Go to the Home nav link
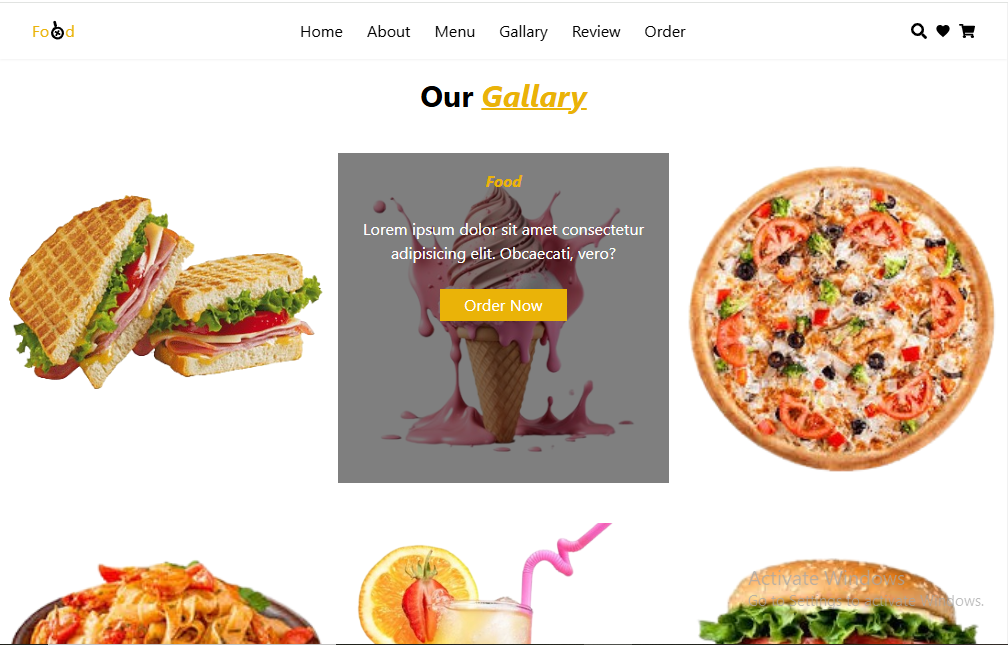1008x645 pixels. point(321,32)
